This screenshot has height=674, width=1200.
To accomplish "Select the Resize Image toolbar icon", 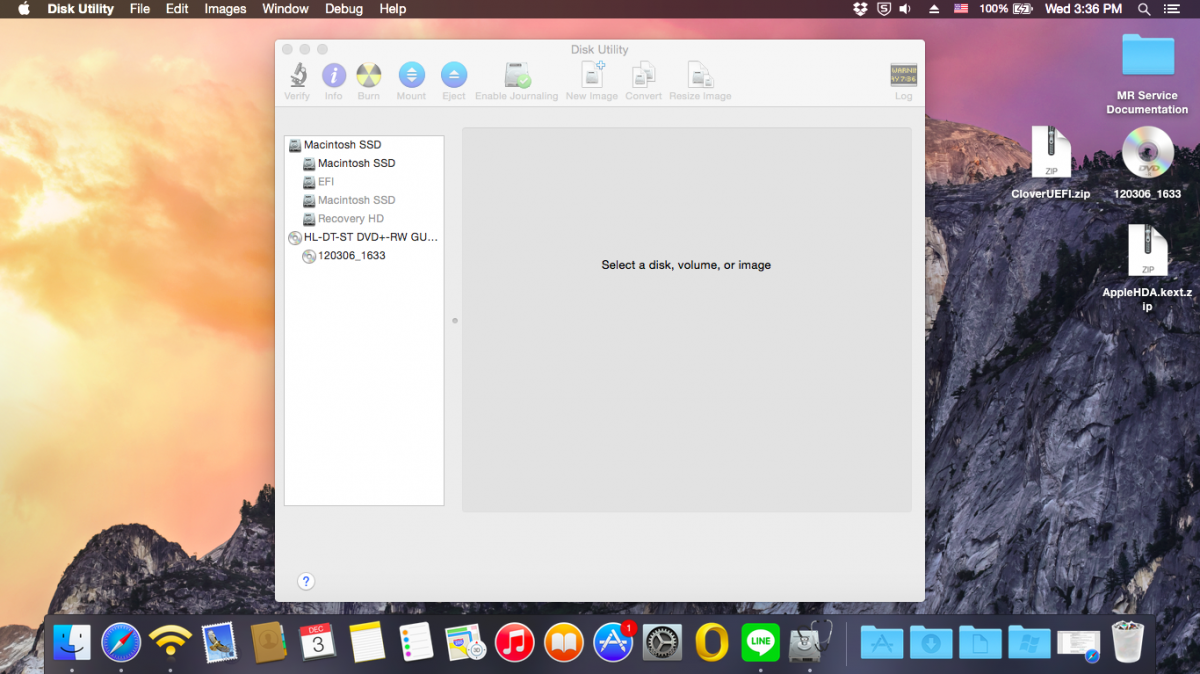I will tap(700, 76).
